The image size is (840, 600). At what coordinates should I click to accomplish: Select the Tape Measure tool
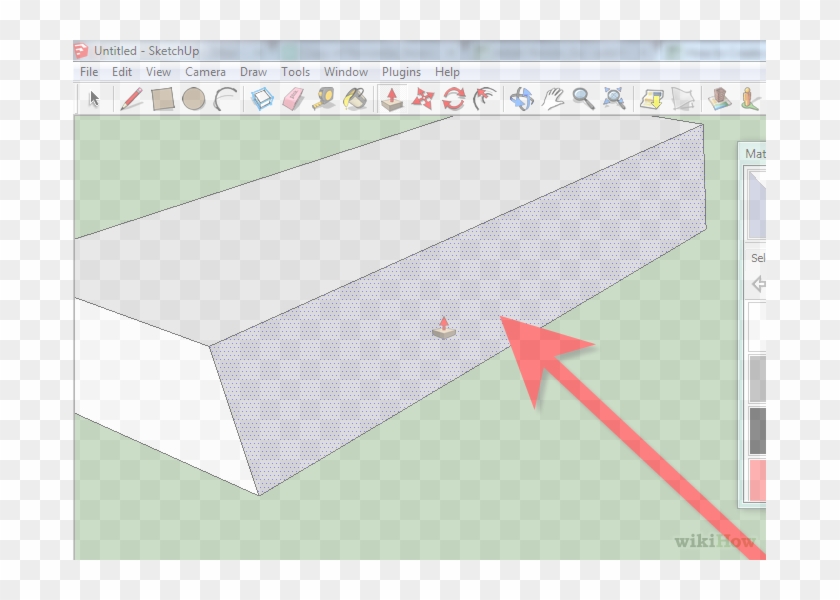(x=324, y=98)
